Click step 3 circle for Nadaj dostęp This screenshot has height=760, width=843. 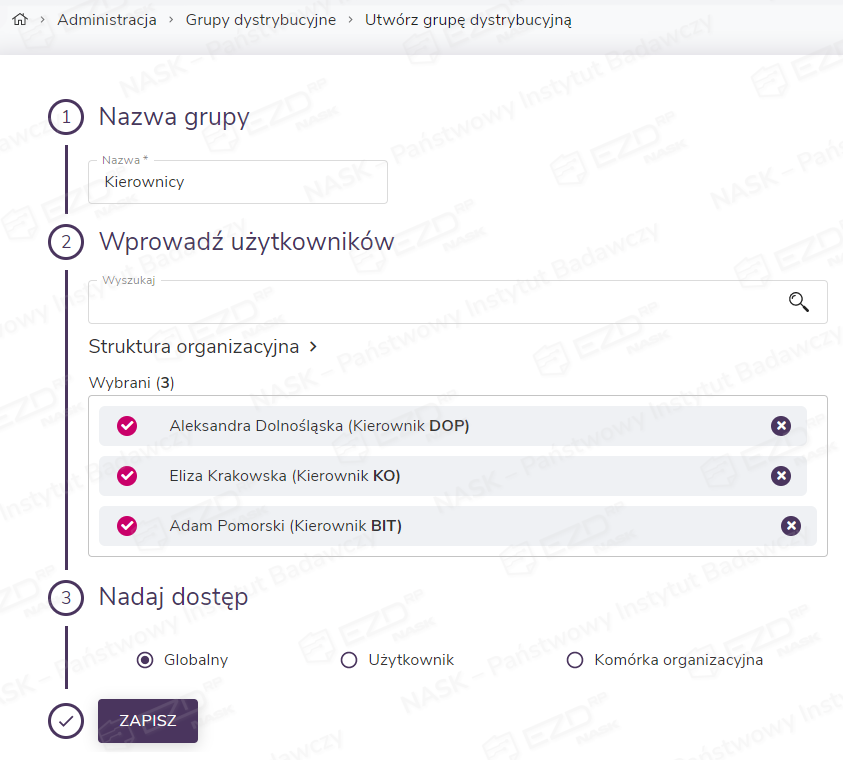pos(66,599)
